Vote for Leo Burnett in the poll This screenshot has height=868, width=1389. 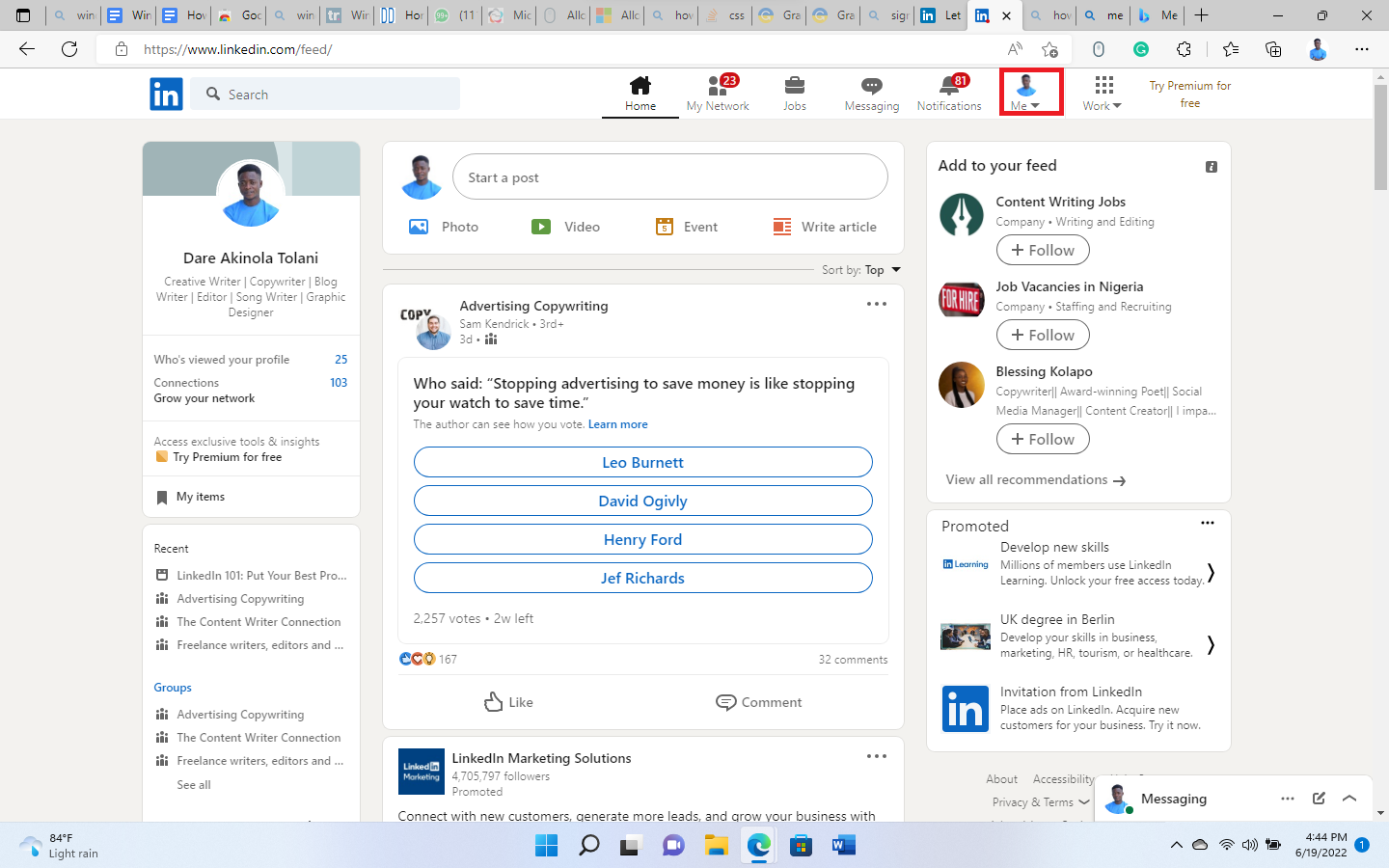pyautogui.click(x=642, y=462)
